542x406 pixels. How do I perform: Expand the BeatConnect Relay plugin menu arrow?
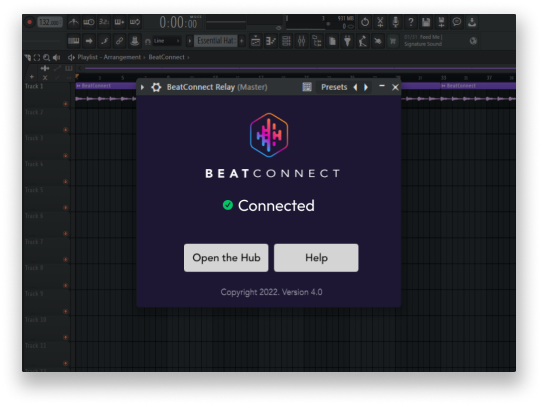pyautogui.click(x=142, y=87)
